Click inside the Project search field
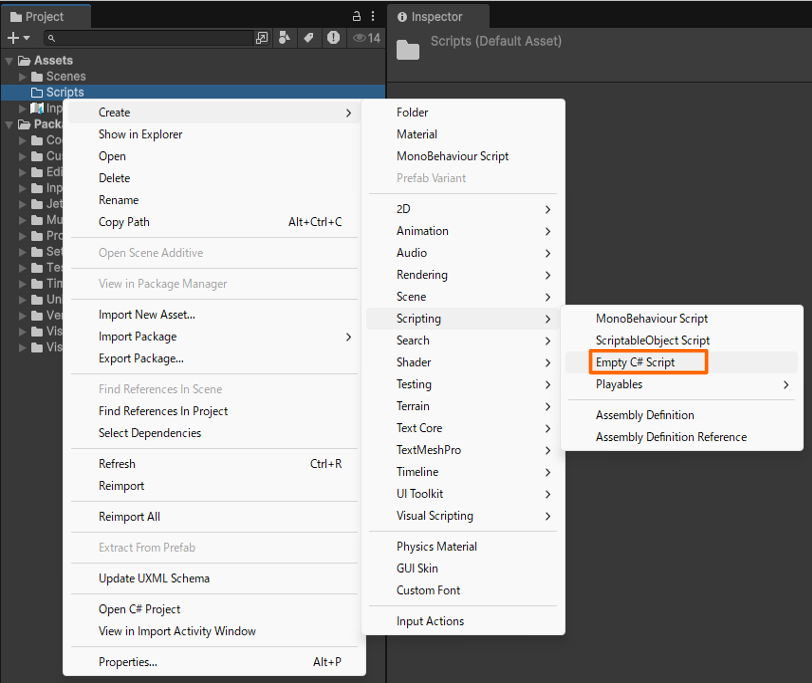The width and height of the screenshot is (812, 683). tap(150, 38)
